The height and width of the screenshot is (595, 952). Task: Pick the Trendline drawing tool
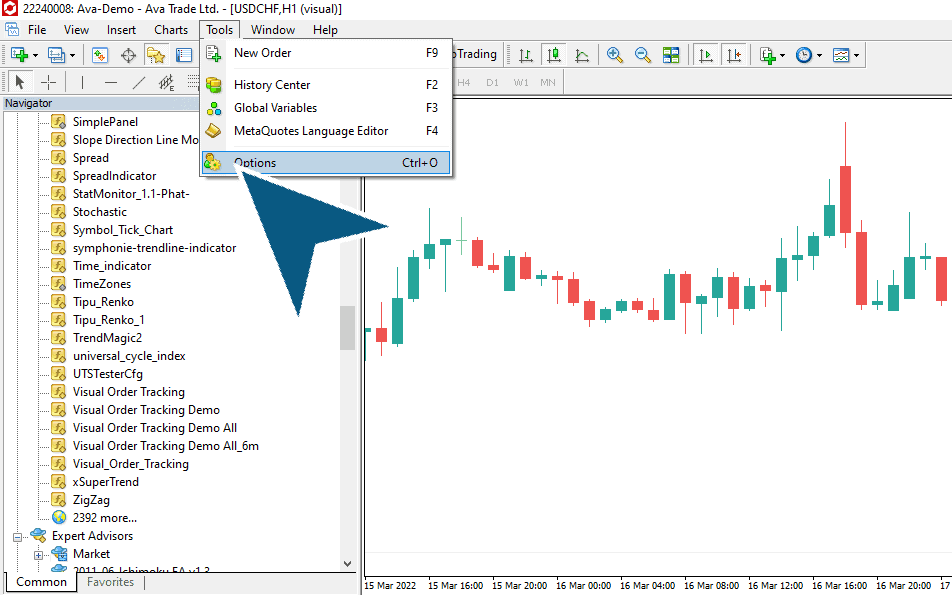(139, 82)
